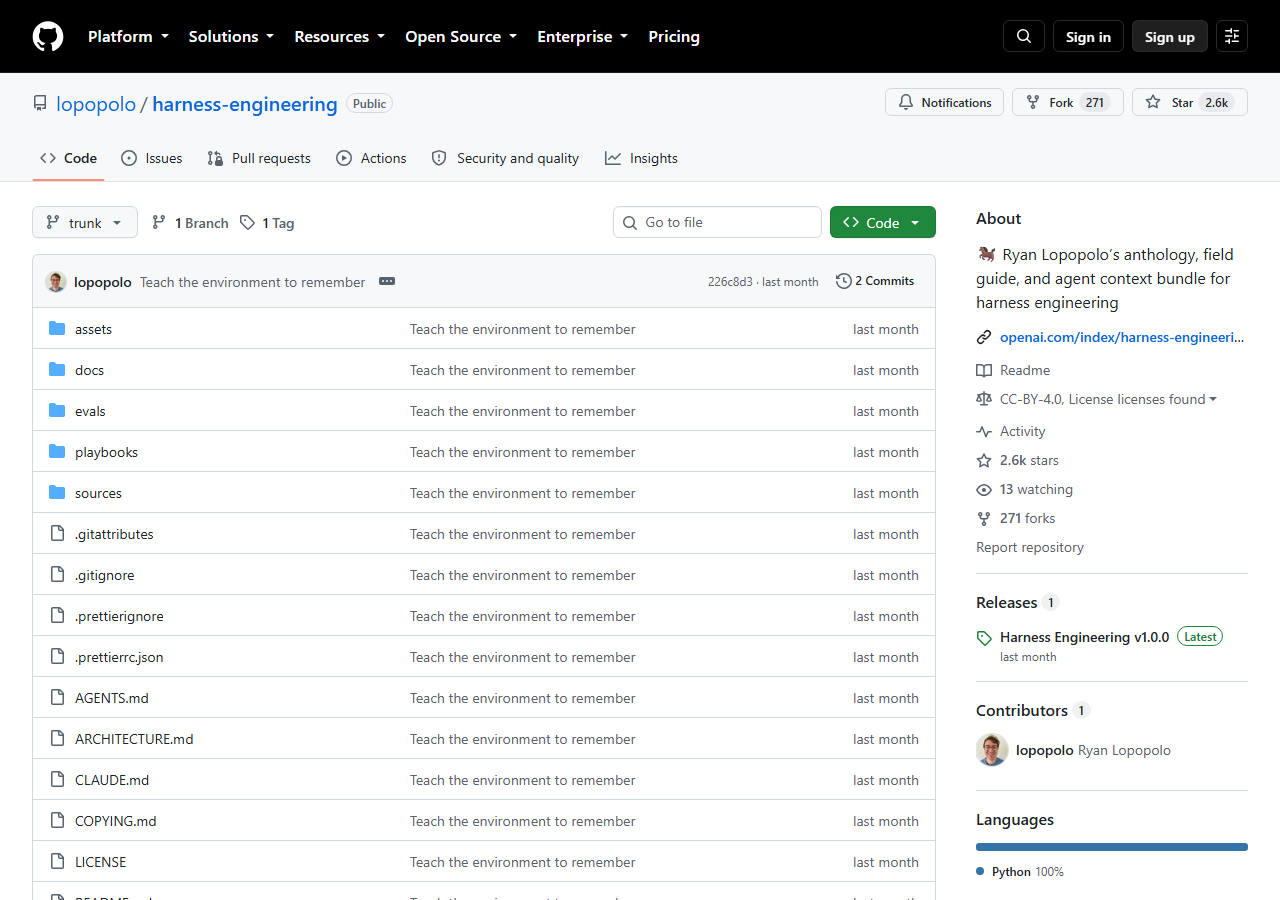Click the pulse icon beside Activity
The height and width of the screenshot is (900, 1280).
984,431
